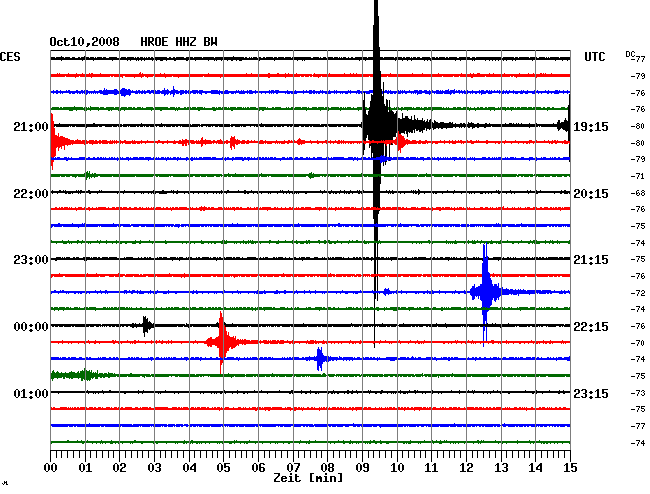Click minute tick label 14 on the axis
650x494 pixels.
535,468
